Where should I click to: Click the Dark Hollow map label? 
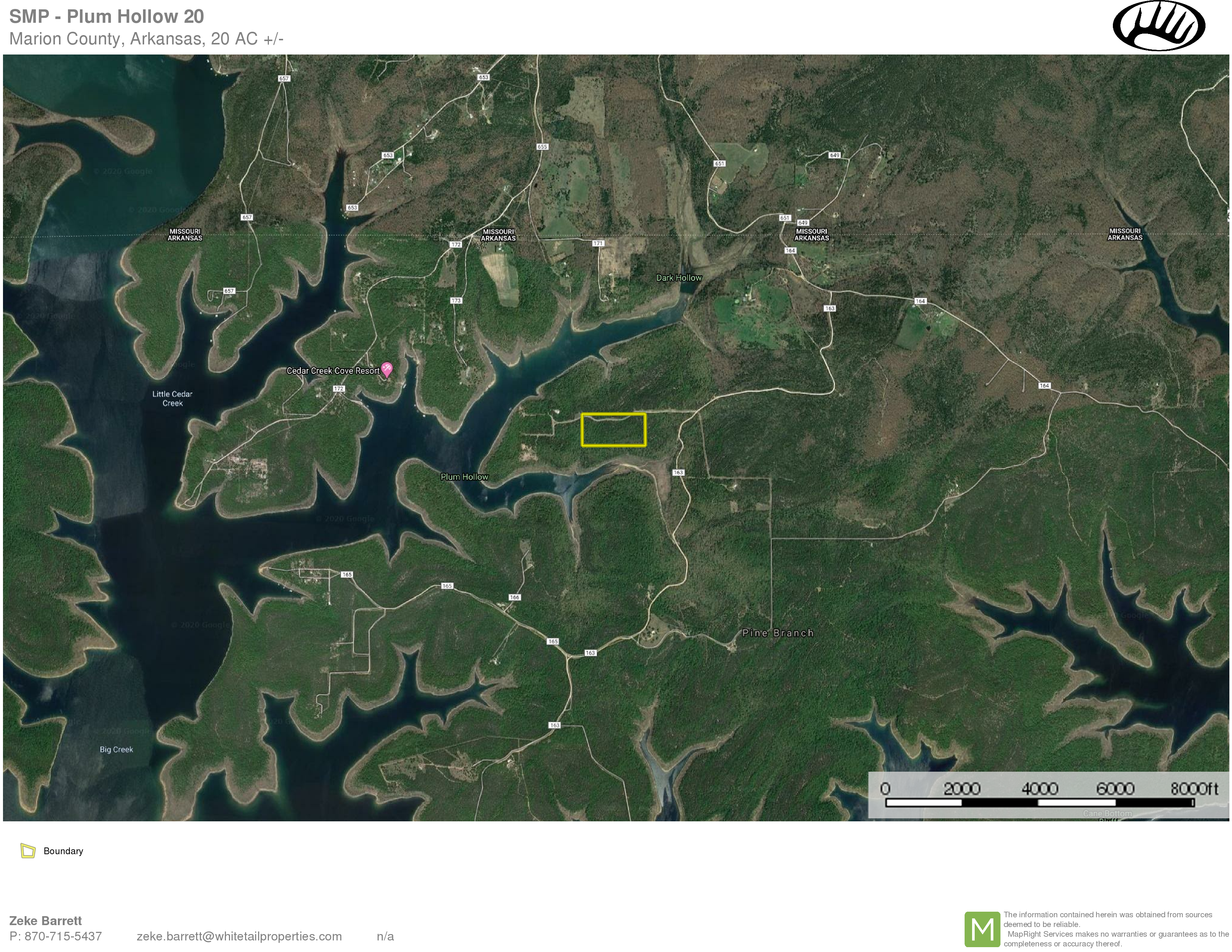click(679, 277)
